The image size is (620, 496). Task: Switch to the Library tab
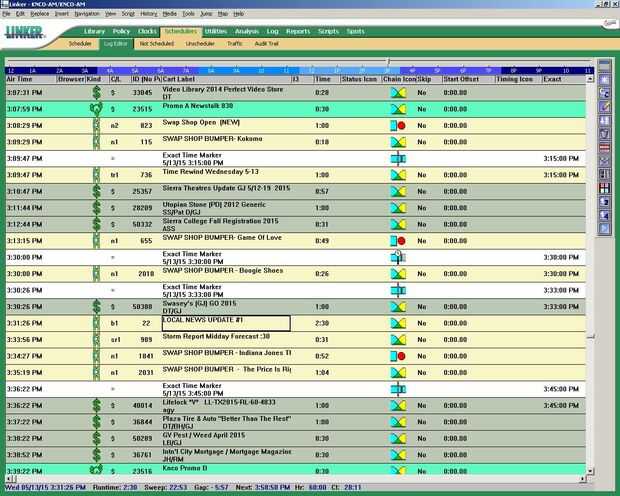tap(94, 31)
